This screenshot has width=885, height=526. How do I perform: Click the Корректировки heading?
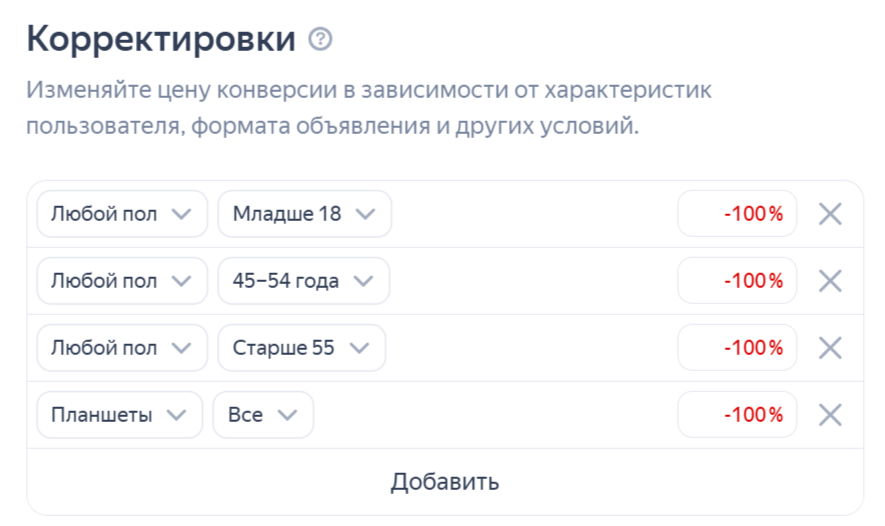161,40
